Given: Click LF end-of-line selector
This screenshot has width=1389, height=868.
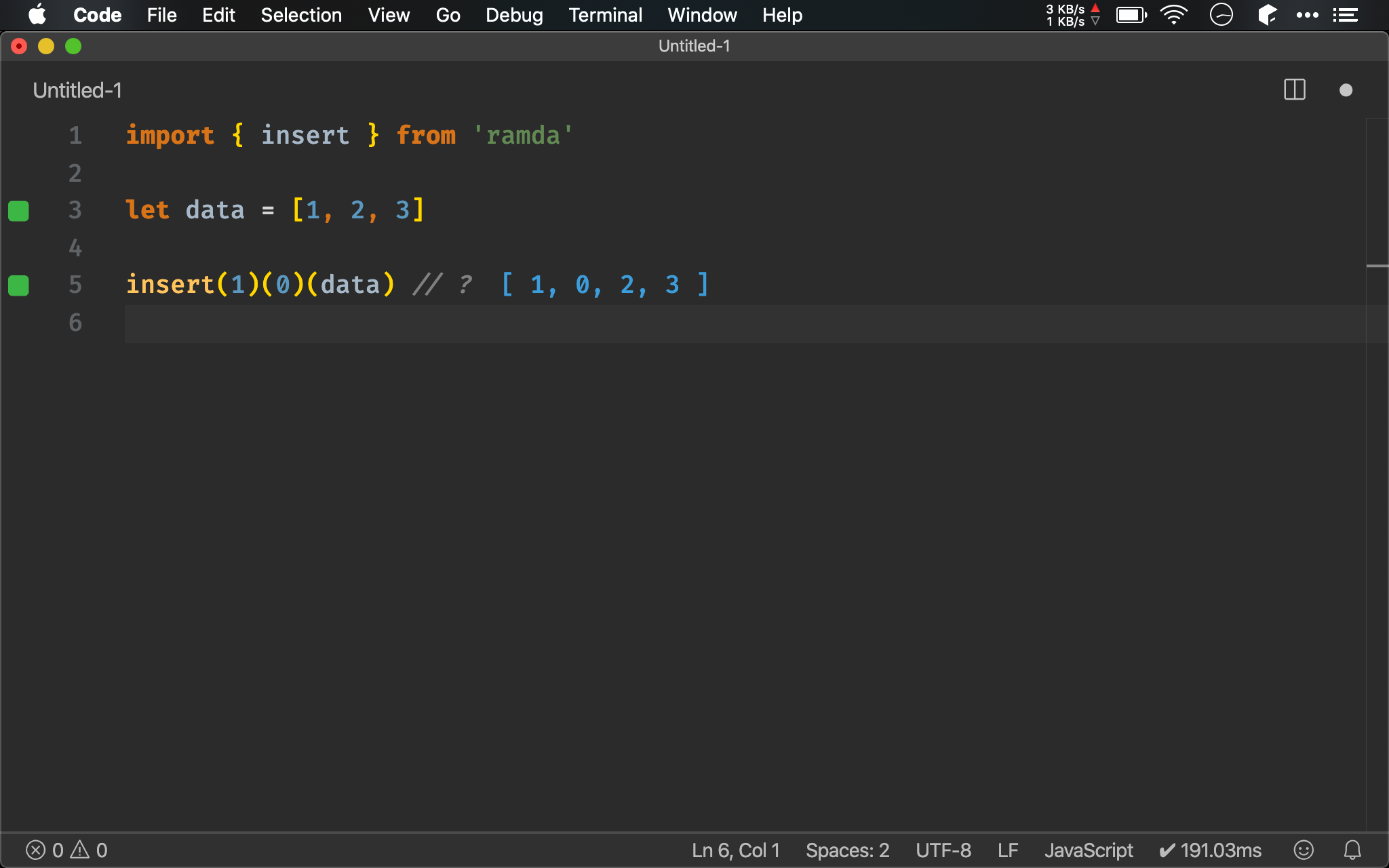Looking at the screenshot, I should click(x=1008, y=850).
